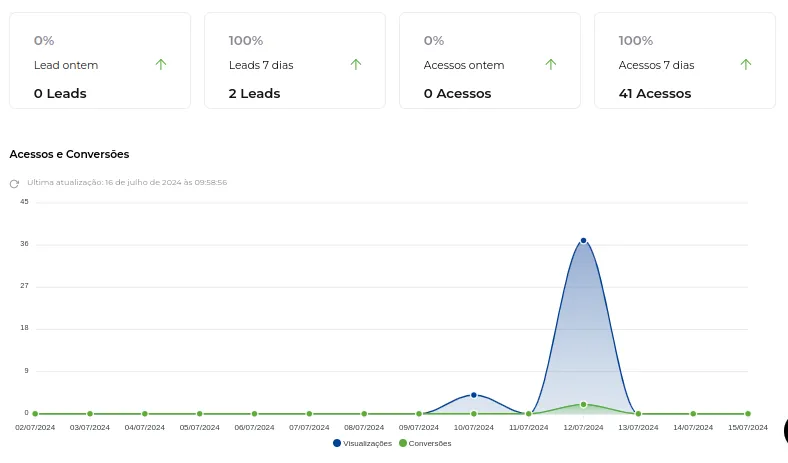Viewport: 788px width, 463px height.
Task: Select the blue data point on 10/07/2024
Action: pyautogui.click(x=474, y=395)
